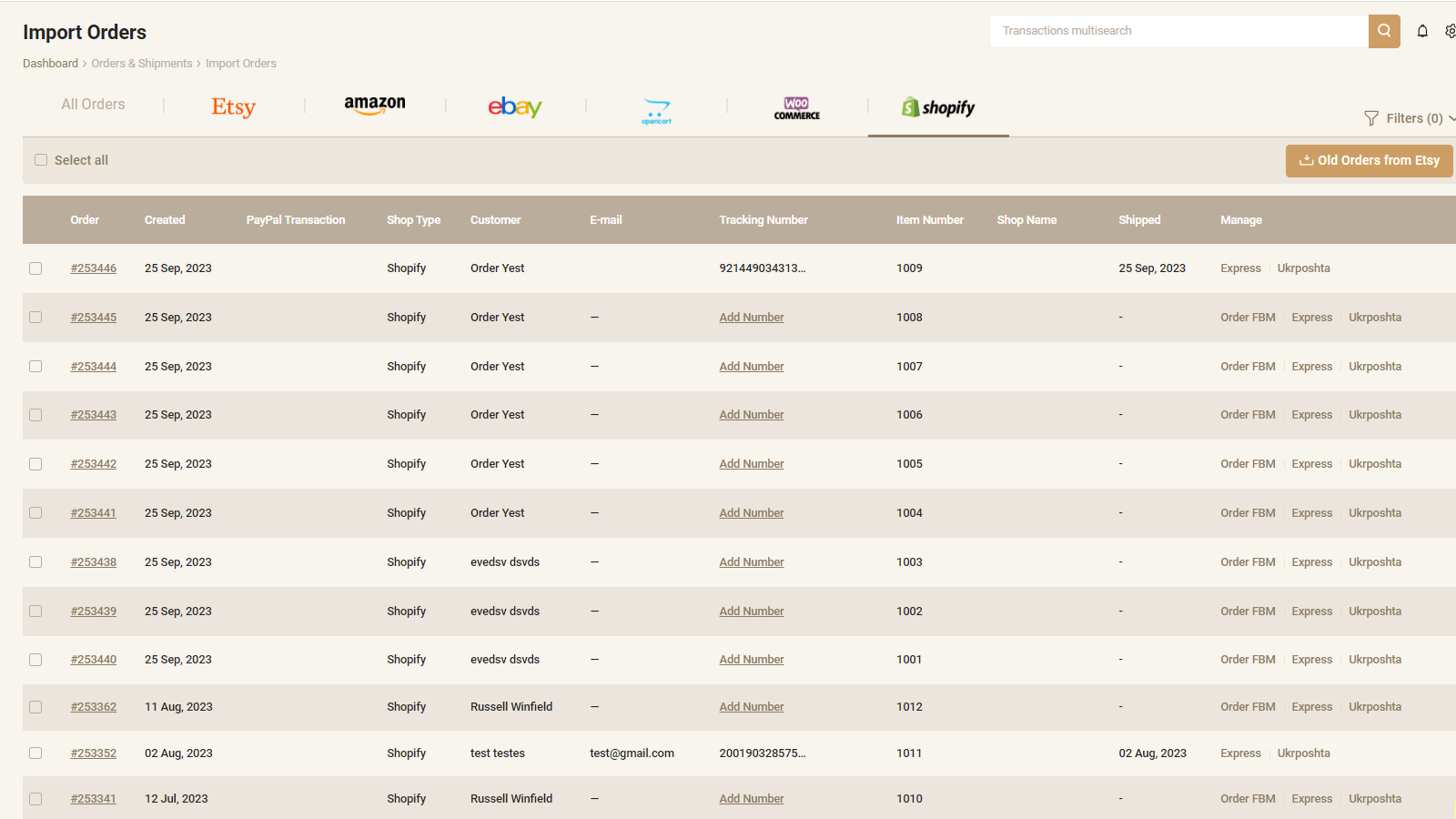Click Orders & Shipments breadcrumb
The height and width of the screenshot is (819, 1456).
tap(142, 64)
